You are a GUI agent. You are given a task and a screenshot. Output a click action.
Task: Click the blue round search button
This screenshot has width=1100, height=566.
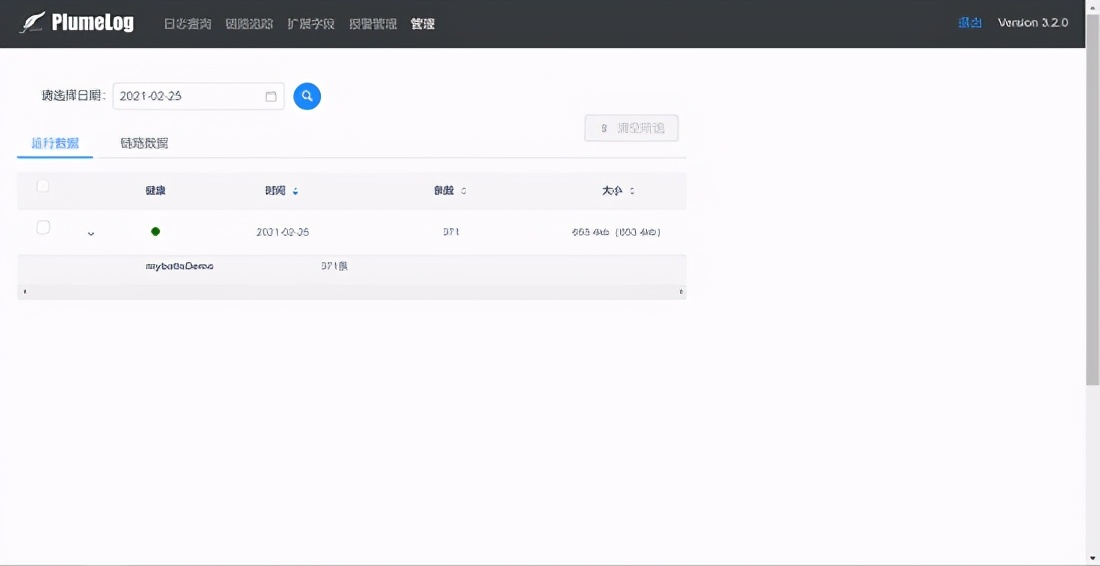[x=307, y=96]
